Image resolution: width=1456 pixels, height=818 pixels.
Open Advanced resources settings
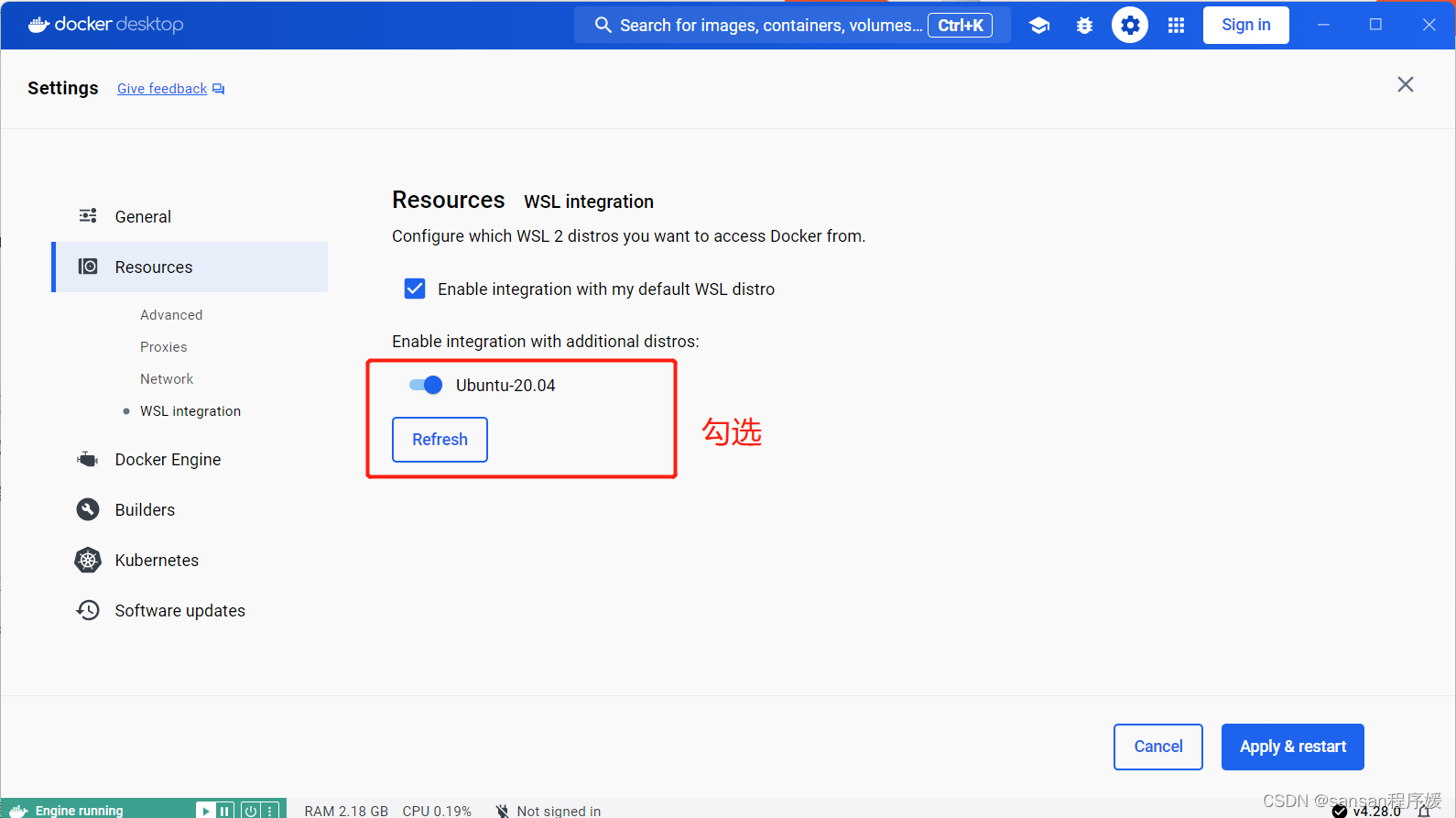[171, 315]
